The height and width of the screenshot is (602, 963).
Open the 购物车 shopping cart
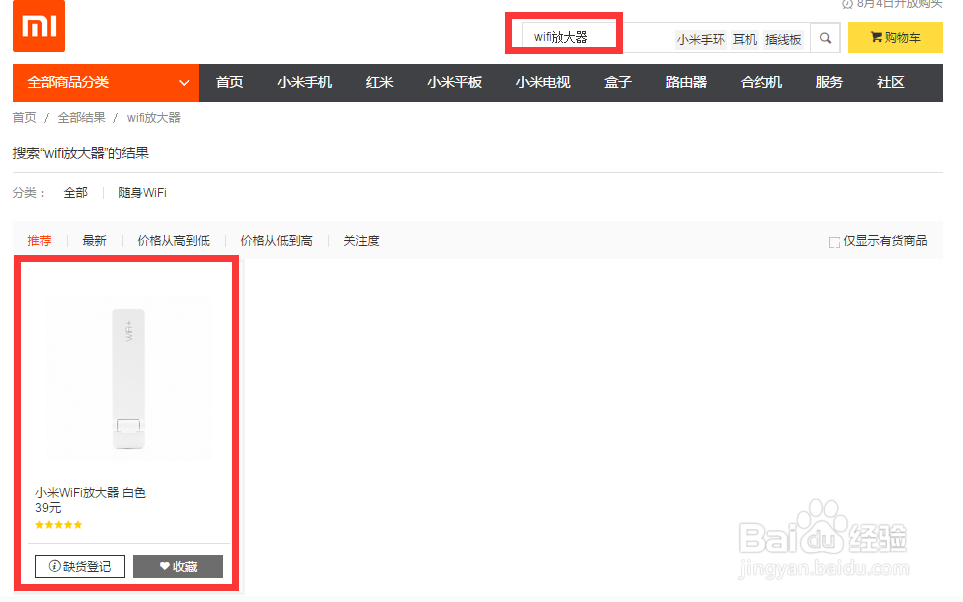click(895, 37)
